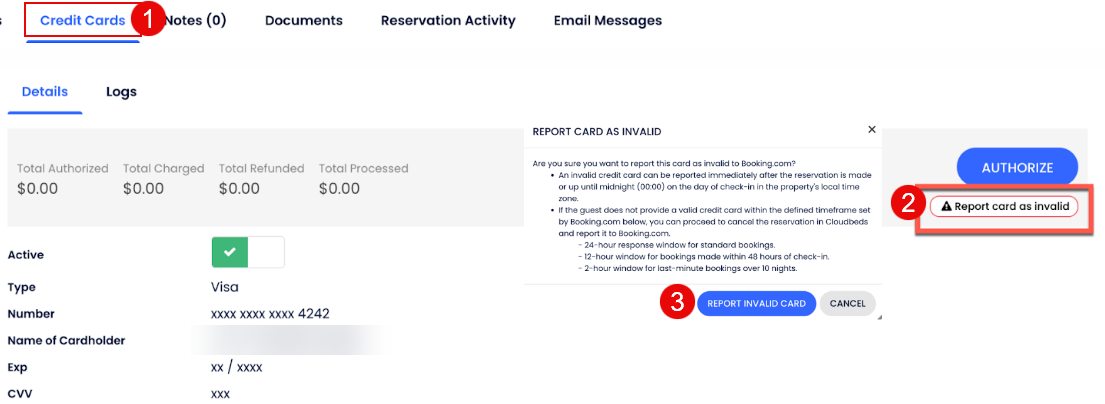Screen dimensions: 1105x404
Task: Click the warning triangle icon
Action: coord(946,207)
